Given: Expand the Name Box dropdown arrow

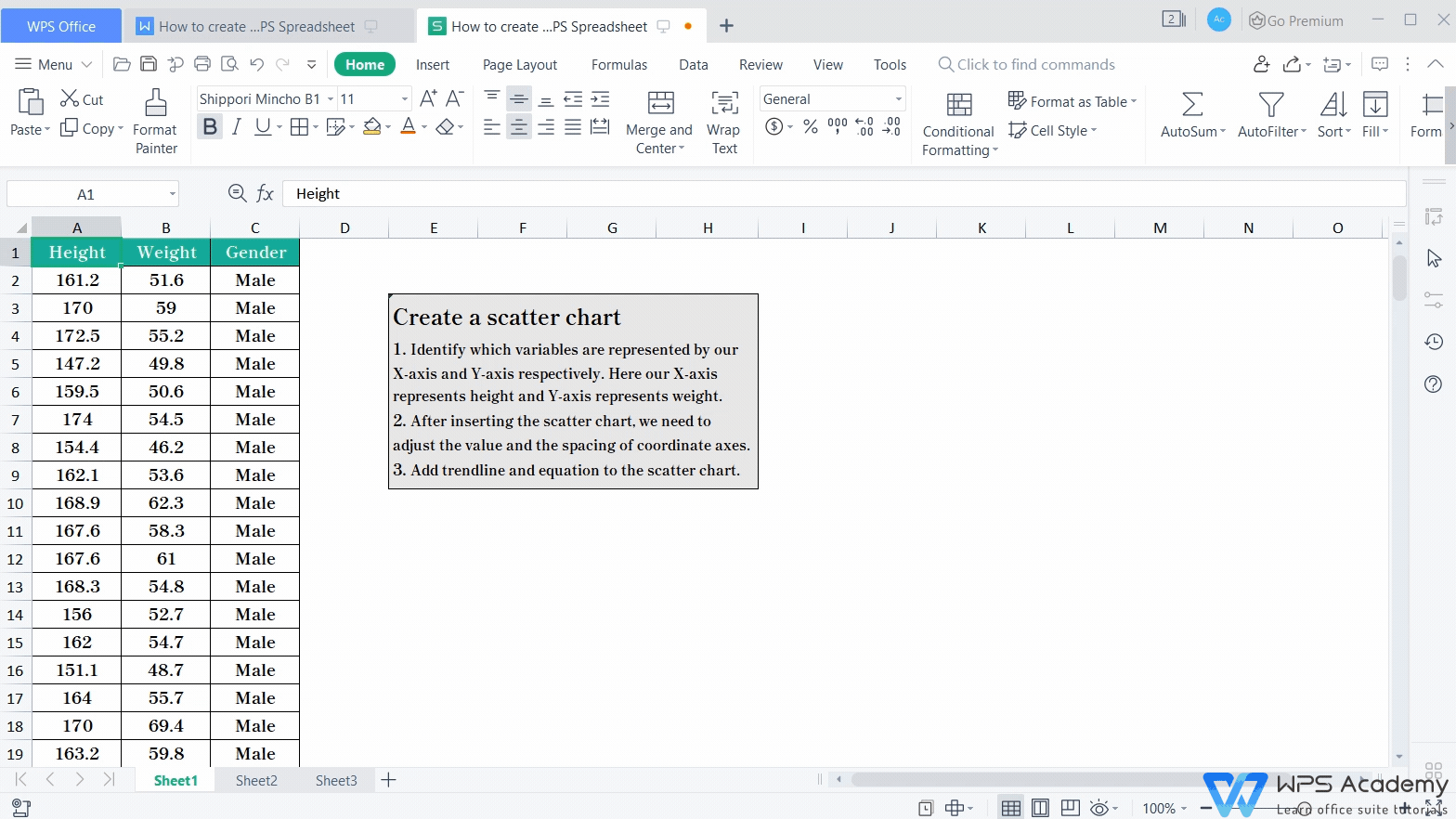Looking at the screenshot, I should (172, 193).
